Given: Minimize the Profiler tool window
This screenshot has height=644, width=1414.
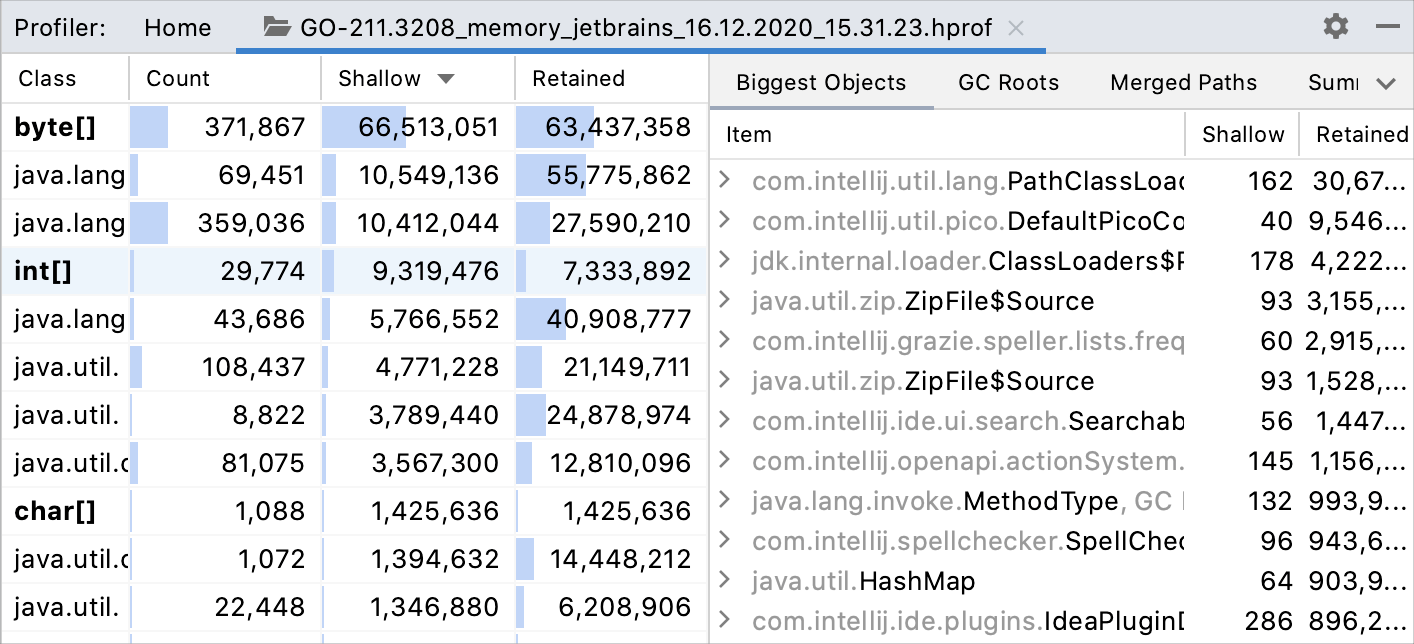Looking at the screenshot, I should (1387, 26).
